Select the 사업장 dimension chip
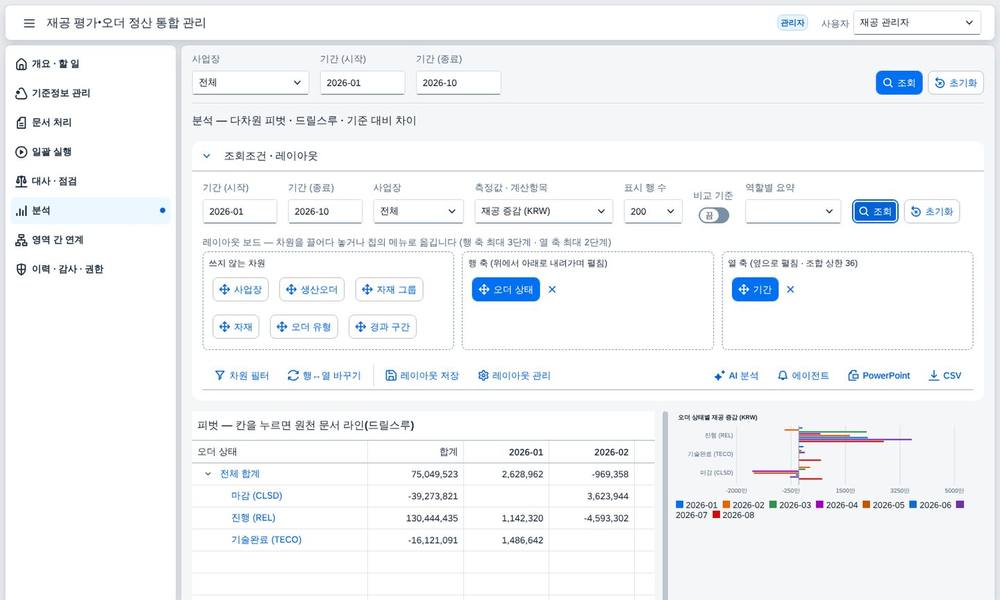This screenshot has width=1000, height=600. pyautogui.click(x=240, y=289)
